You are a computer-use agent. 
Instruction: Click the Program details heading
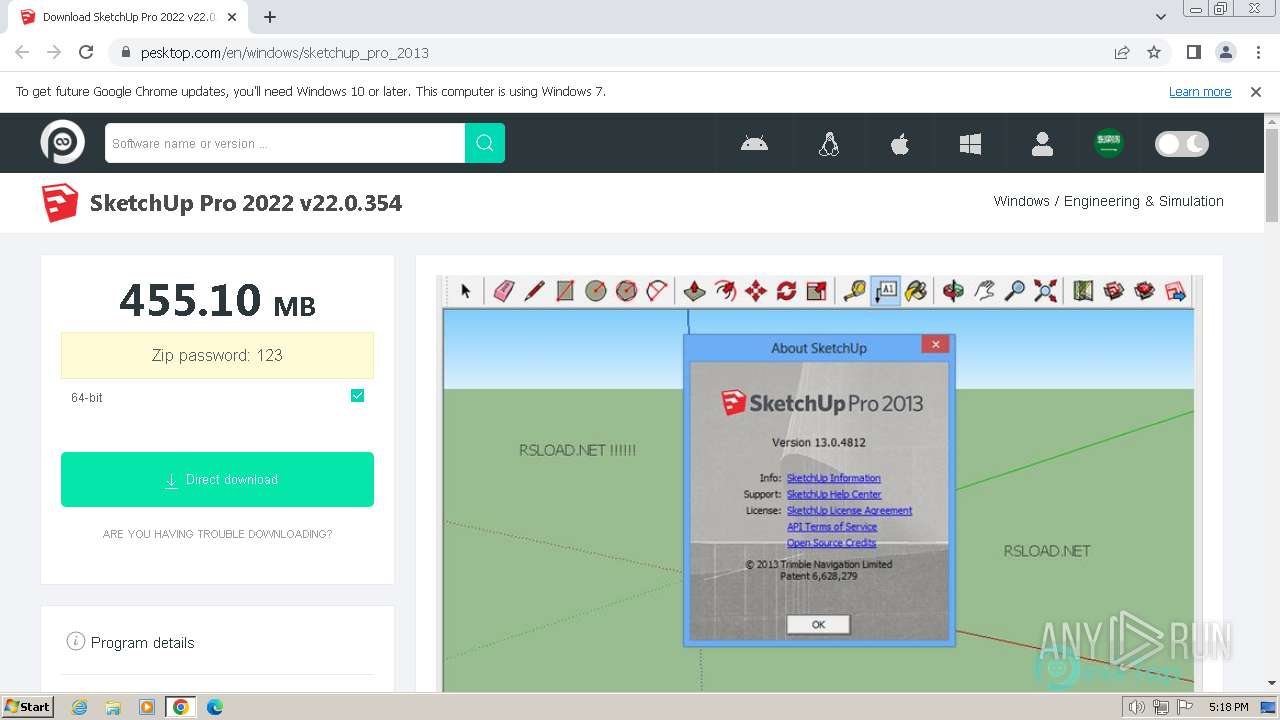pos(143,642)
